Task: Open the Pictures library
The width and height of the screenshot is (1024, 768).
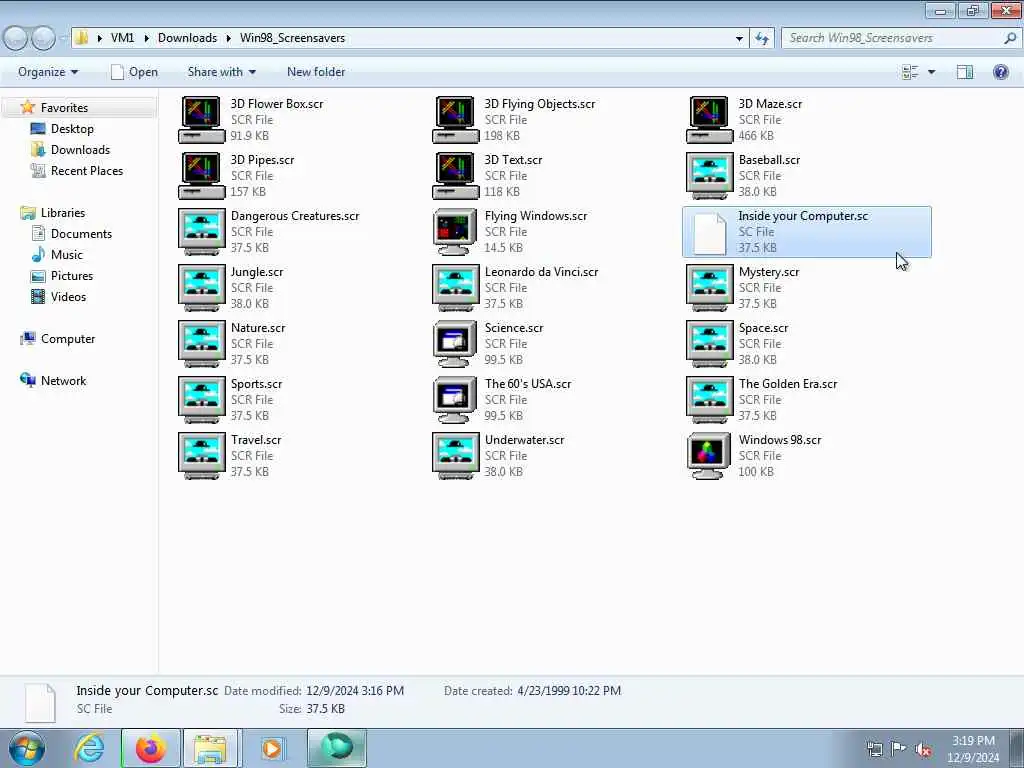Action: point(72,276)
